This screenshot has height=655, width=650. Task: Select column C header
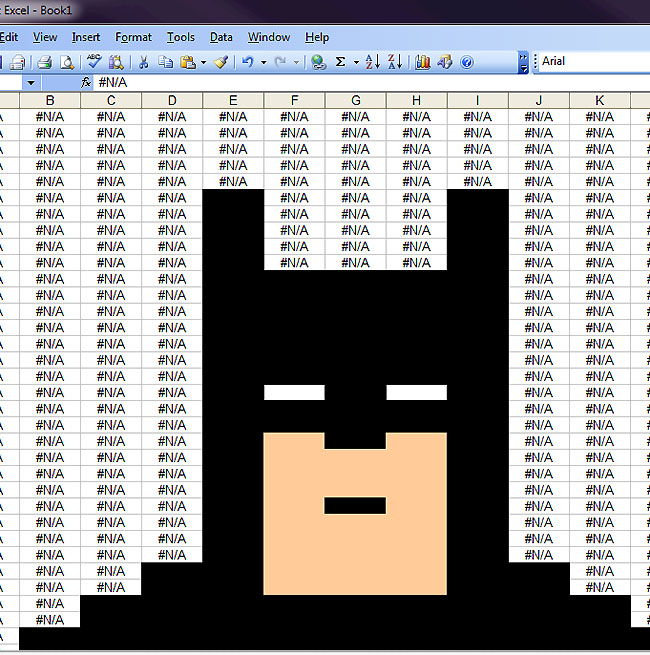pos(111,101)
